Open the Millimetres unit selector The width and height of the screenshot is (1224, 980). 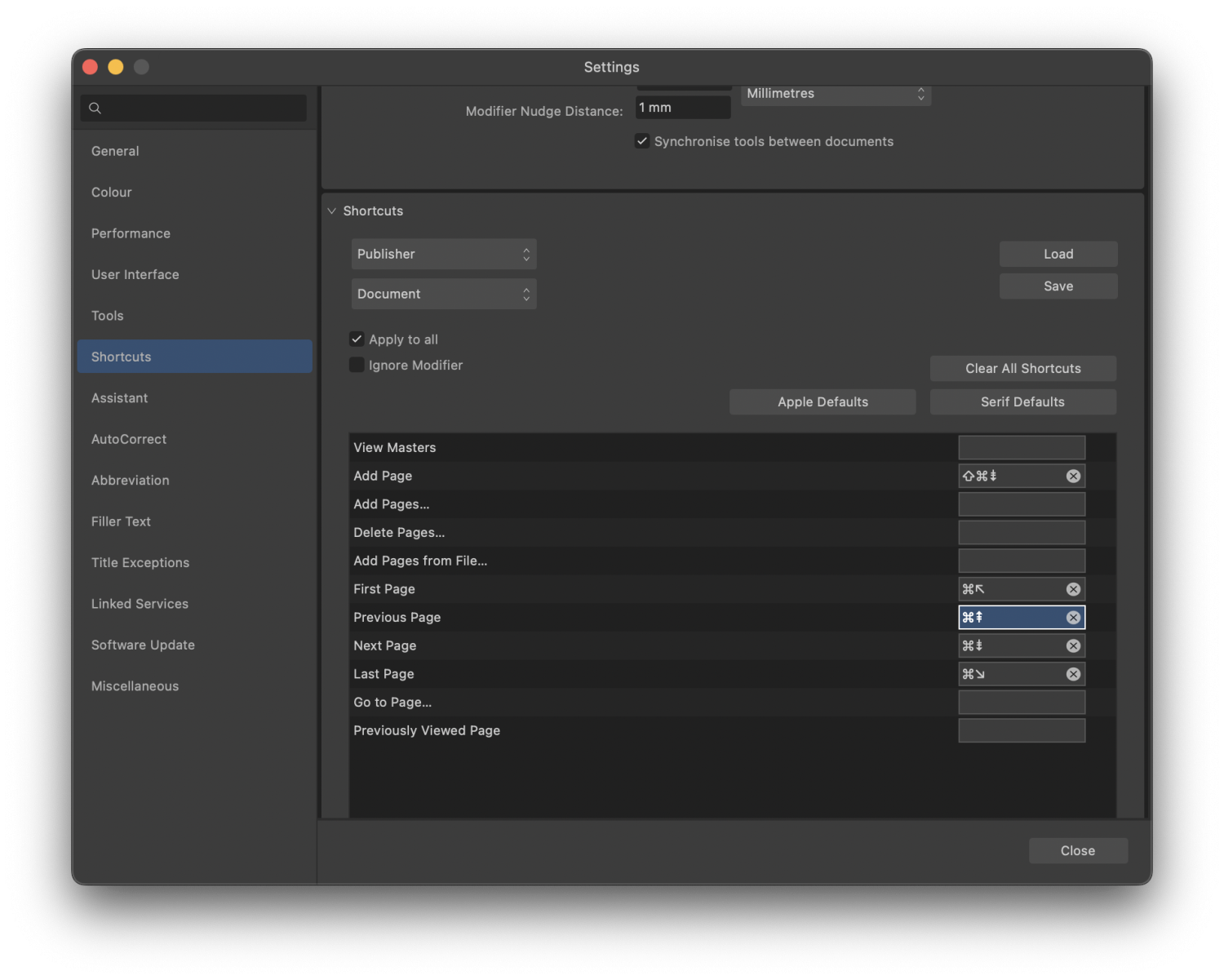835,95
